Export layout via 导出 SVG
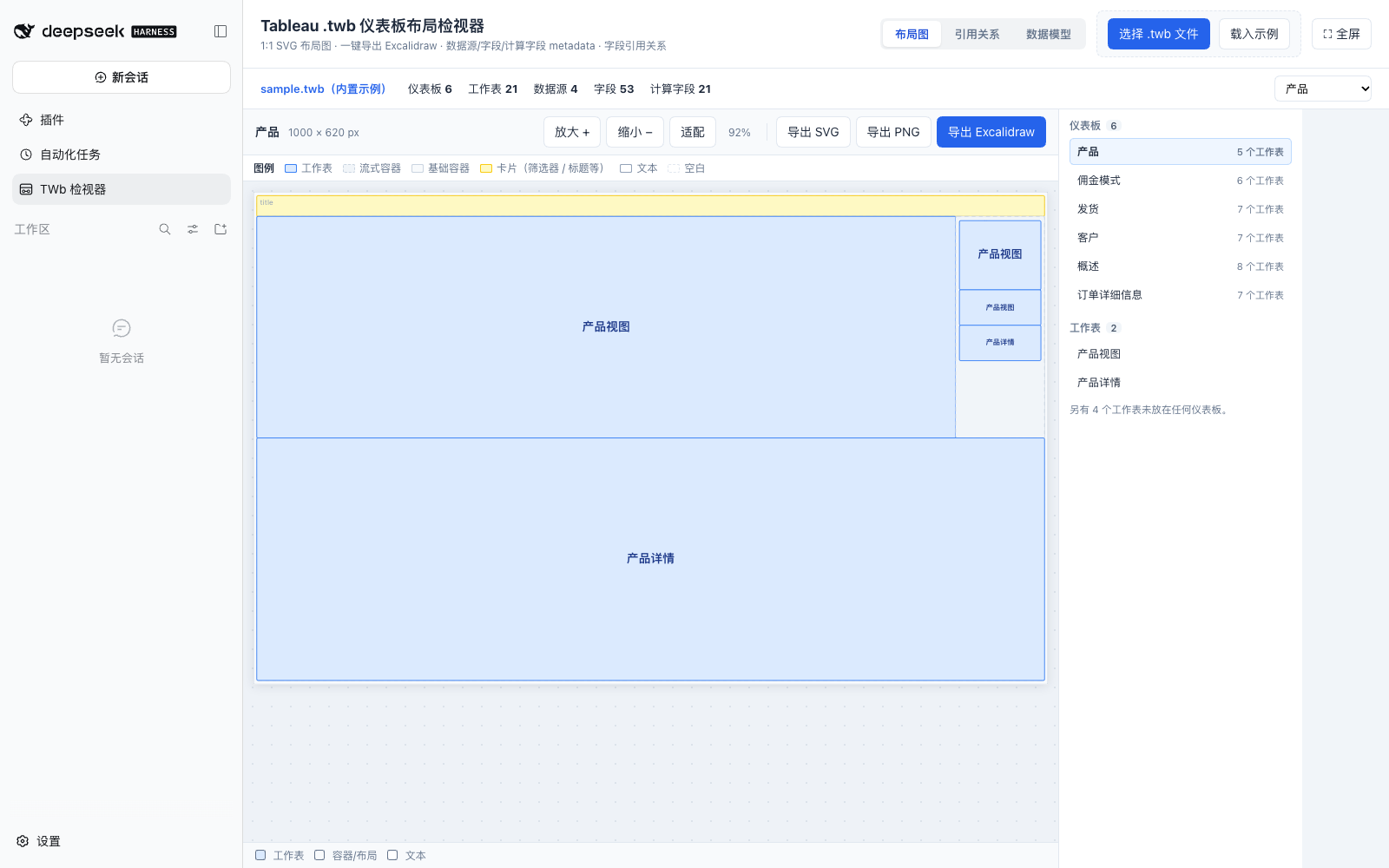The image size is (1389, 868). (813, 132)
